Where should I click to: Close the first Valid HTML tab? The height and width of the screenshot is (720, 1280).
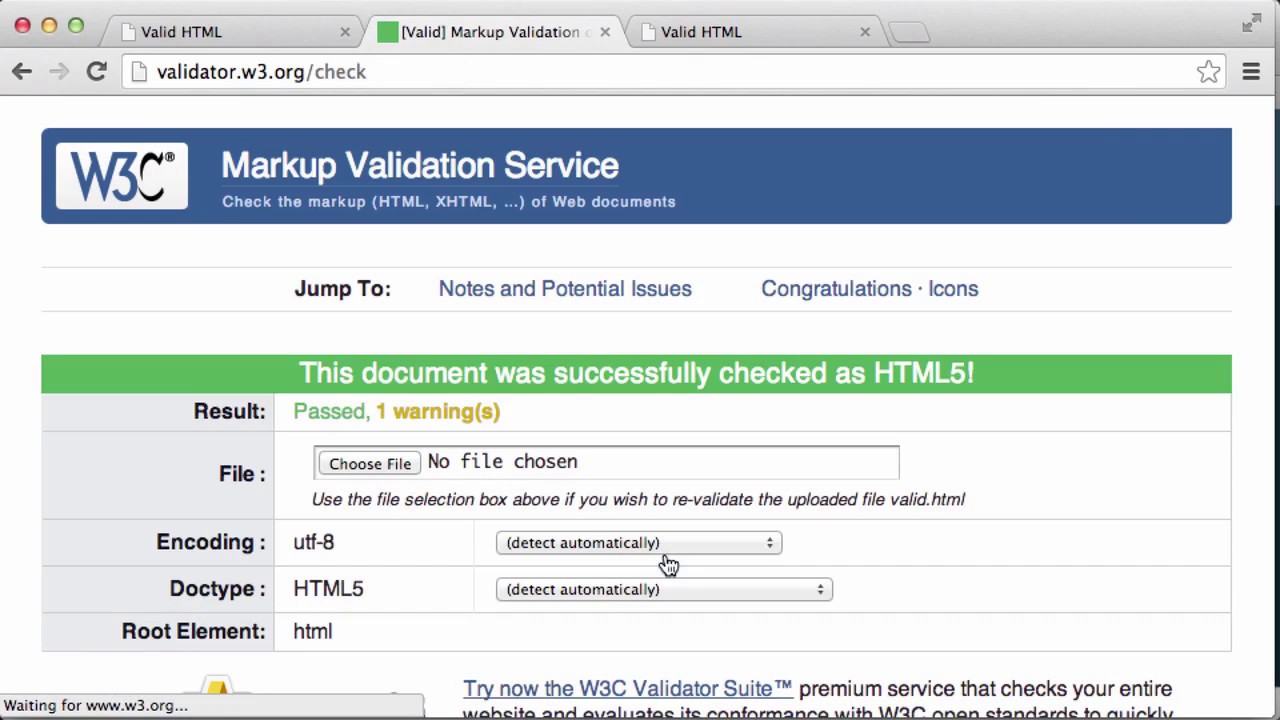(345, 32)
